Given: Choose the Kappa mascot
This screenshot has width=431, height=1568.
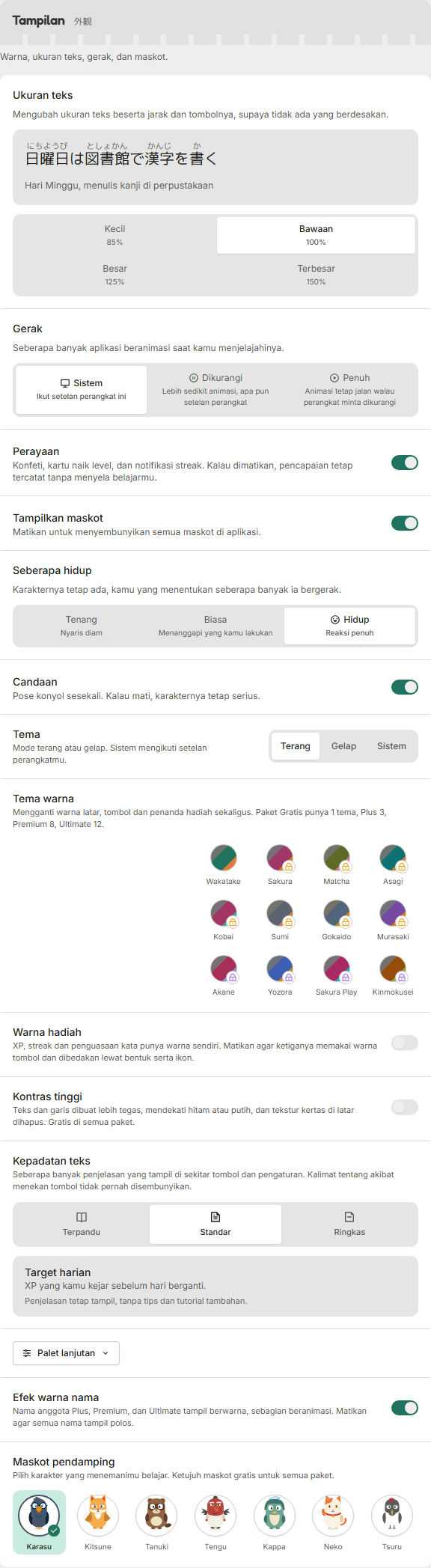Looking at the screenshot, I should [275, 1522].
